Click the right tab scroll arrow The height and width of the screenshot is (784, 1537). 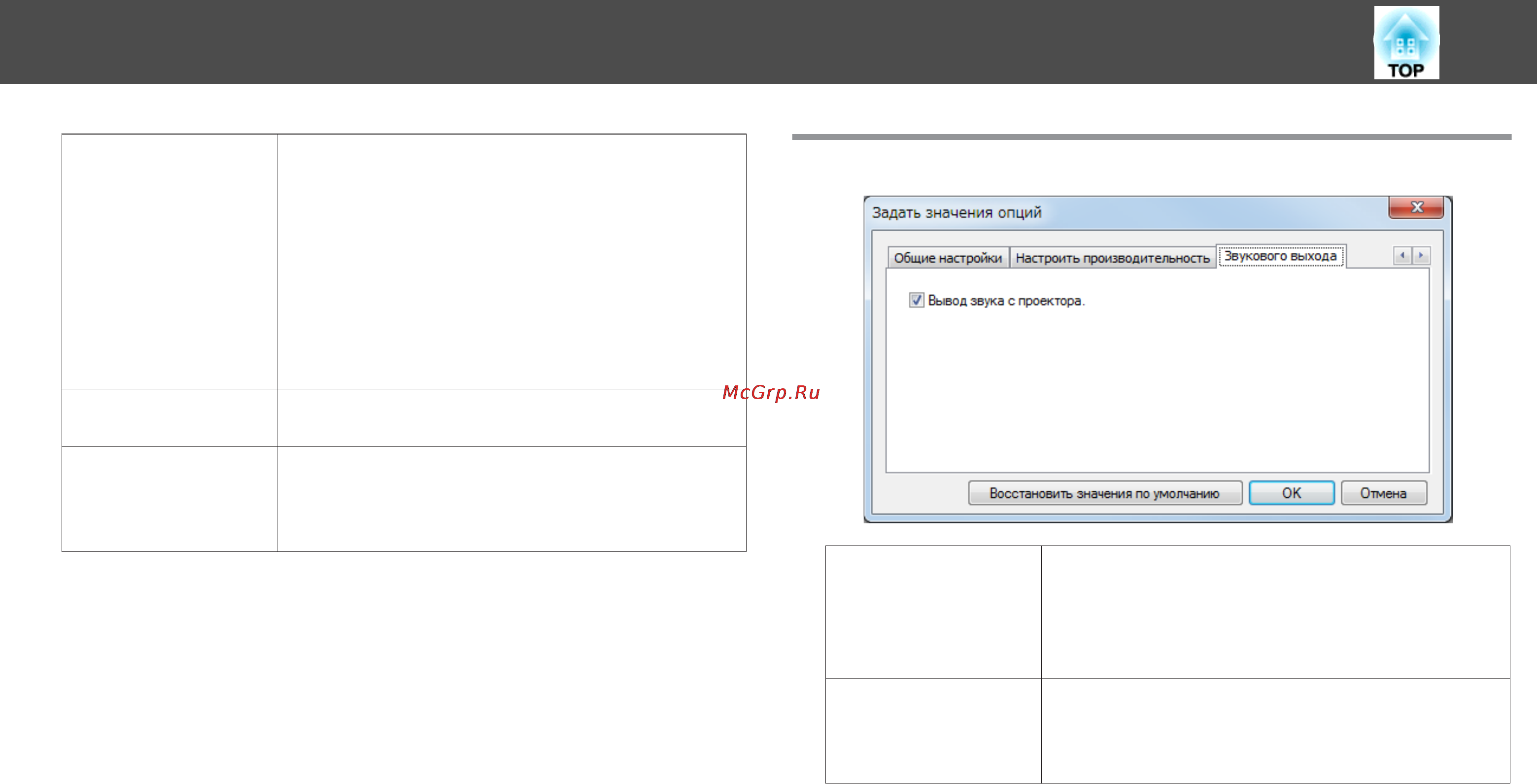(x=1421, y=255)
